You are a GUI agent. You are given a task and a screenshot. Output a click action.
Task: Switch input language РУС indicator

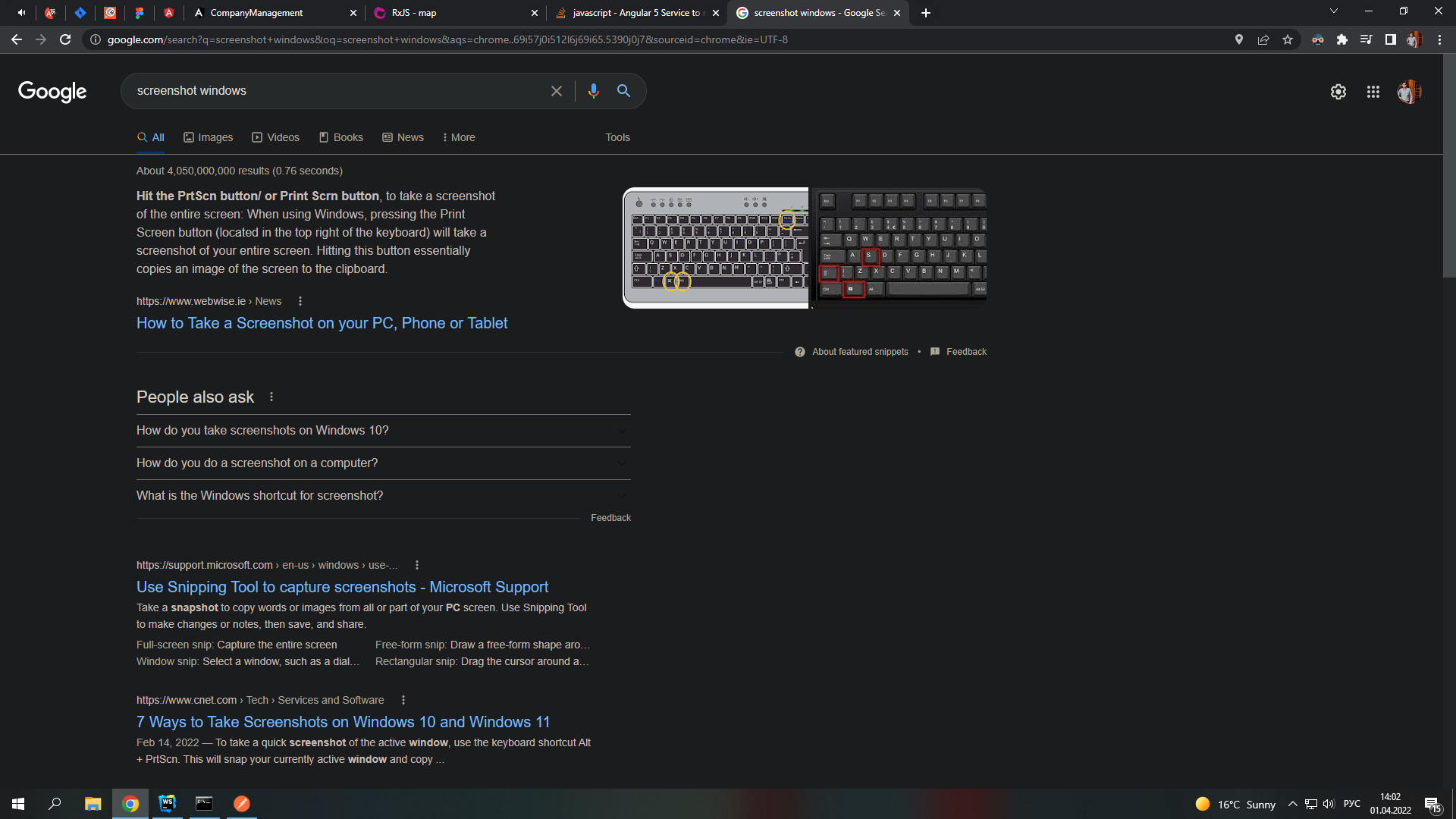[1352, 804]
